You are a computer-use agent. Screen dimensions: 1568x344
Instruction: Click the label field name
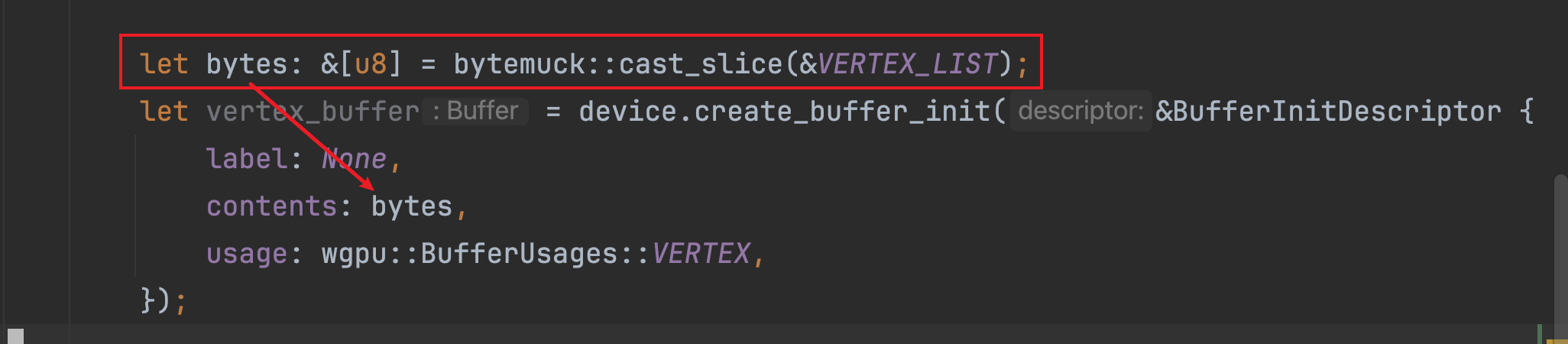click(247, 159)
